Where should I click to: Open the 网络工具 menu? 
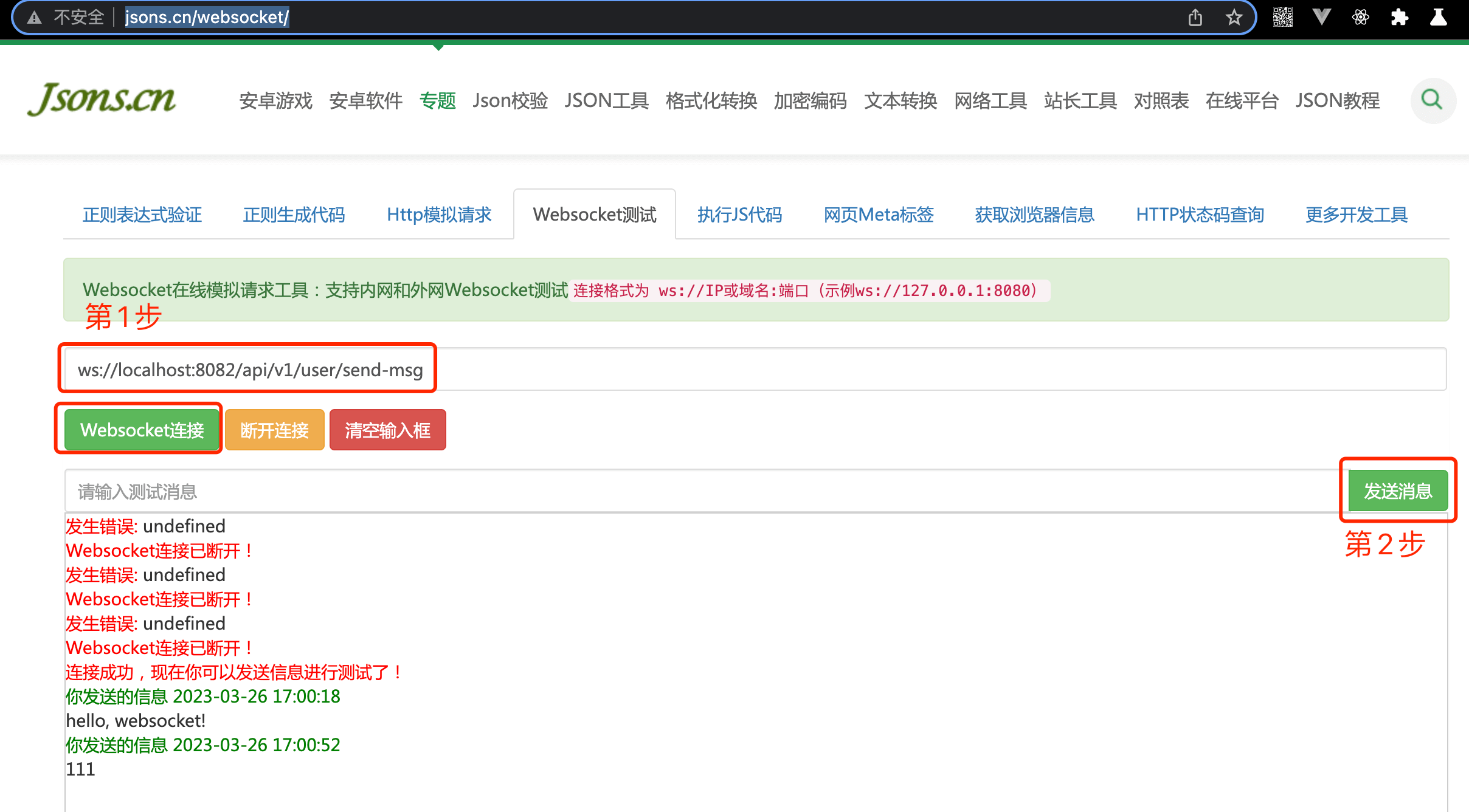pos(990,101)
